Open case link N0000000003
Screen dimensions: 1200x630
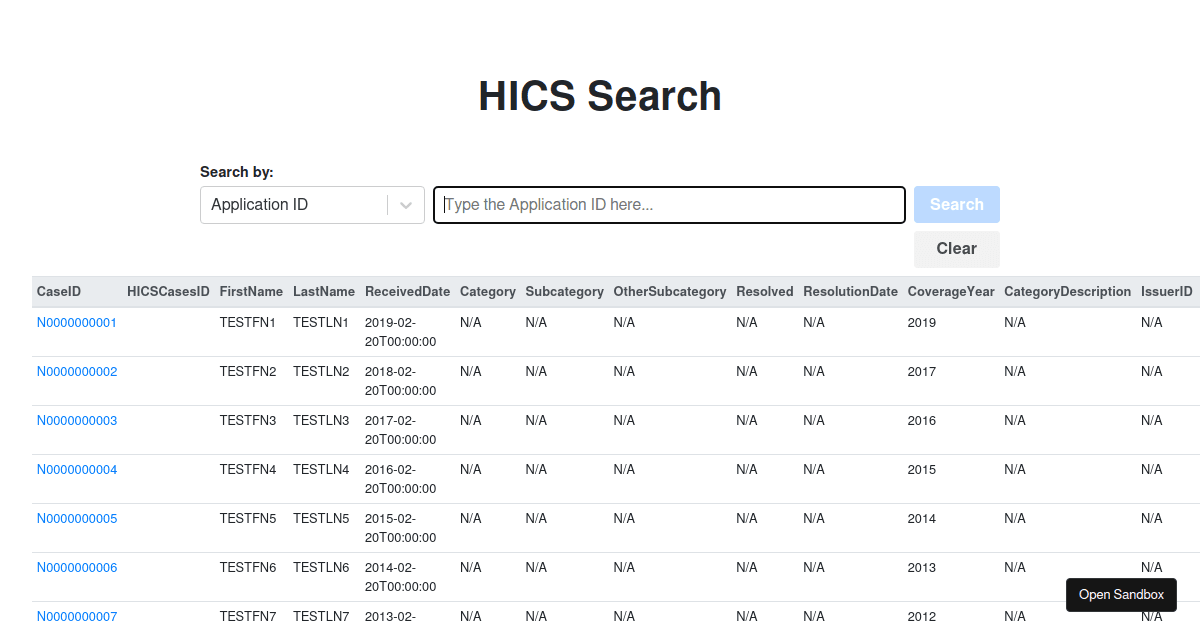pos(77,421)
